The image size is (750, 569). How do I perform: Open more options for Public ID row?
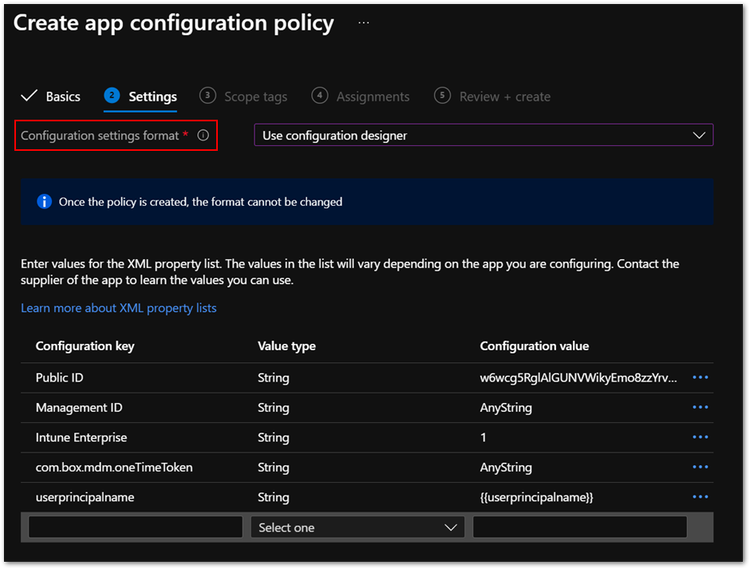700,378
